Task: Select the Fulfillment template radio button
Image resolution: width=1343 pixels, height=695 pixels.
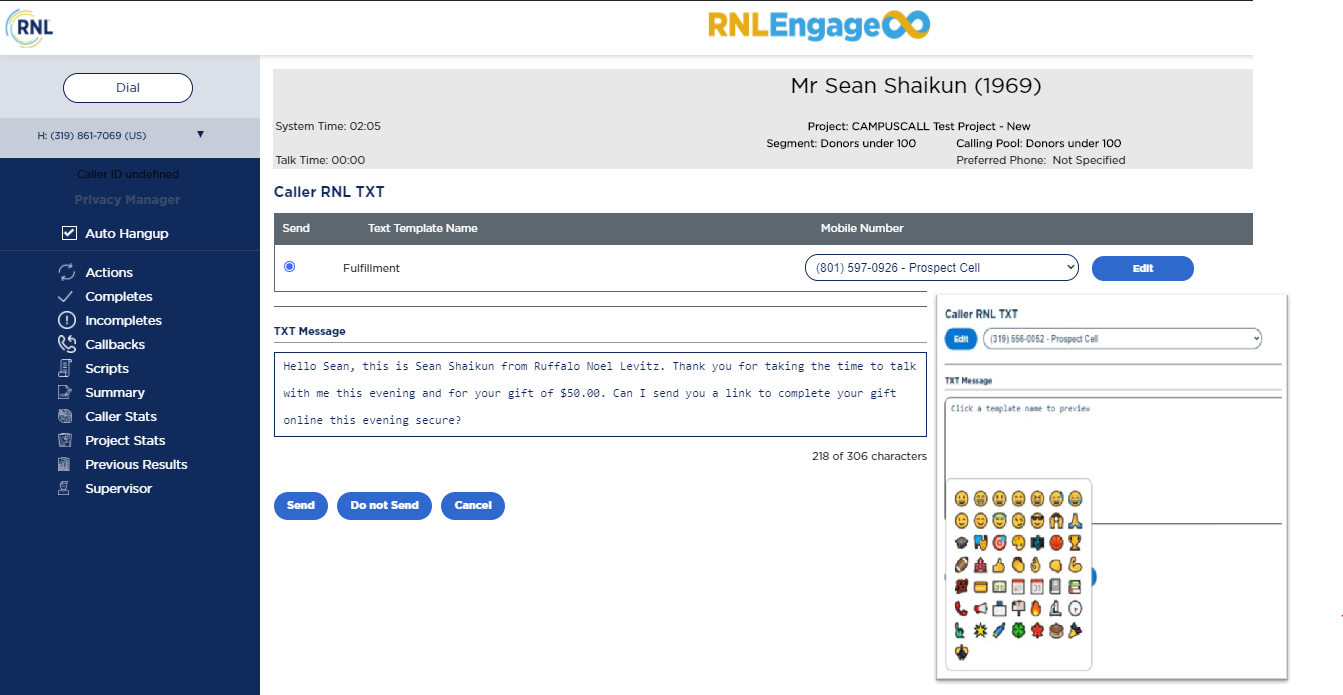Action: (x=290, y=267)
